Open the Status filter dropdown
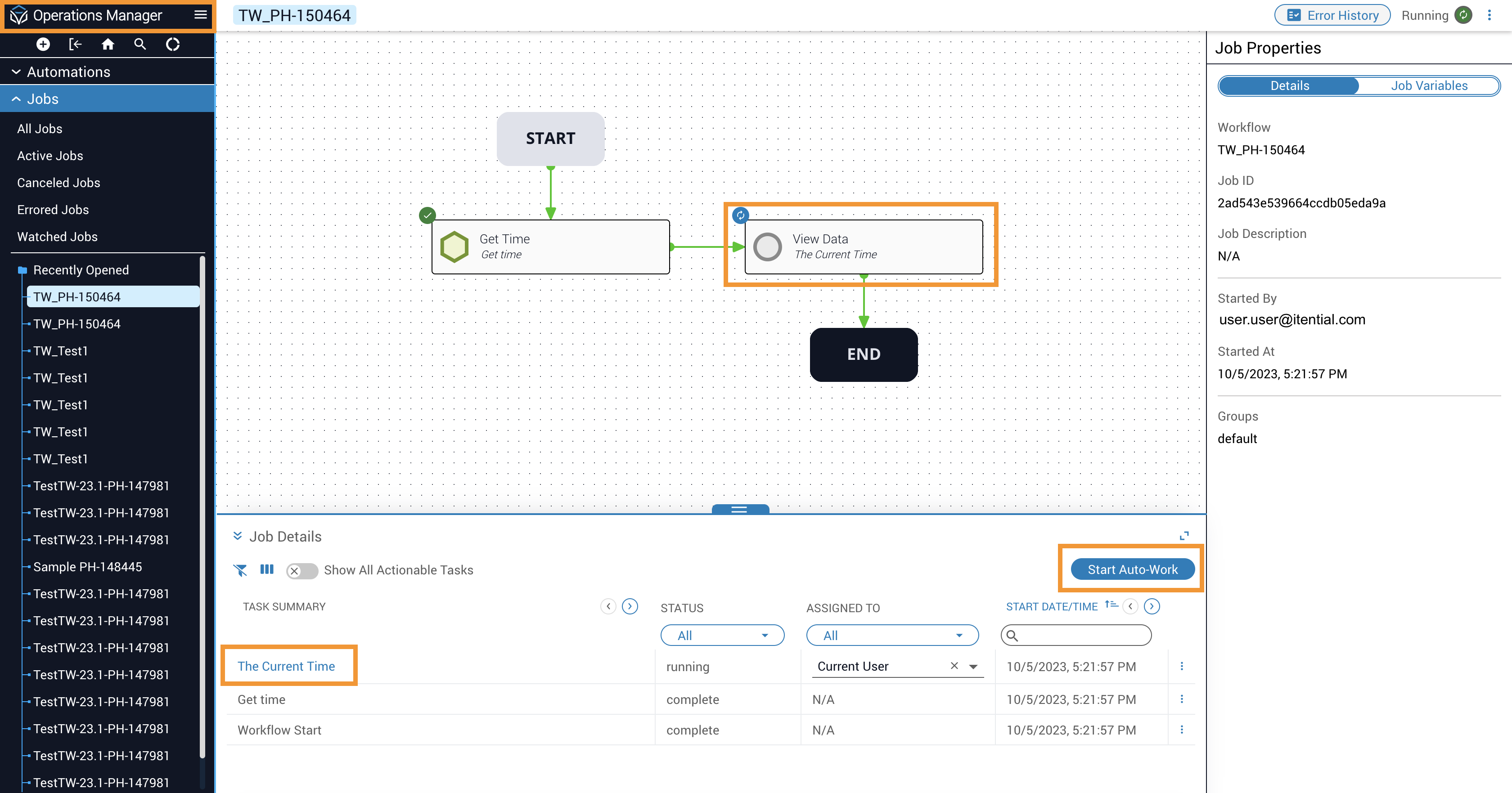 point(722,635)
